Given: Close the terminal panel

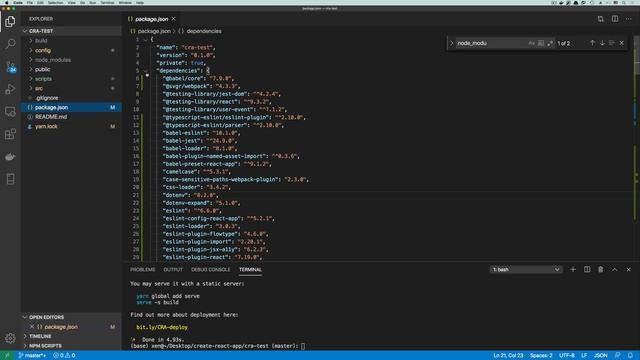Looking at the screenshot, I should point(629,269).
